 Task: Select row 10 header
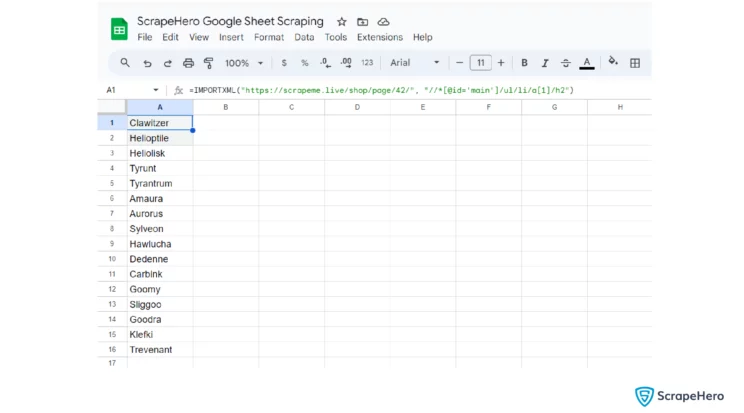coord(112,259)
